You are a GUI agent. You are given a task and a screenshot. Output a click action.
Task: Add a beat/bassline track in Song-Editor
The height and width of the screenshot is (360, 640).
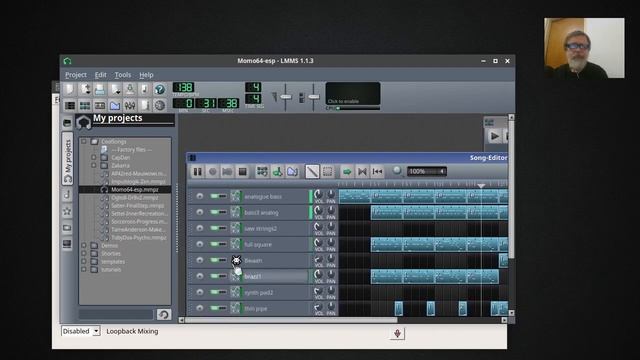pos(262,171)
